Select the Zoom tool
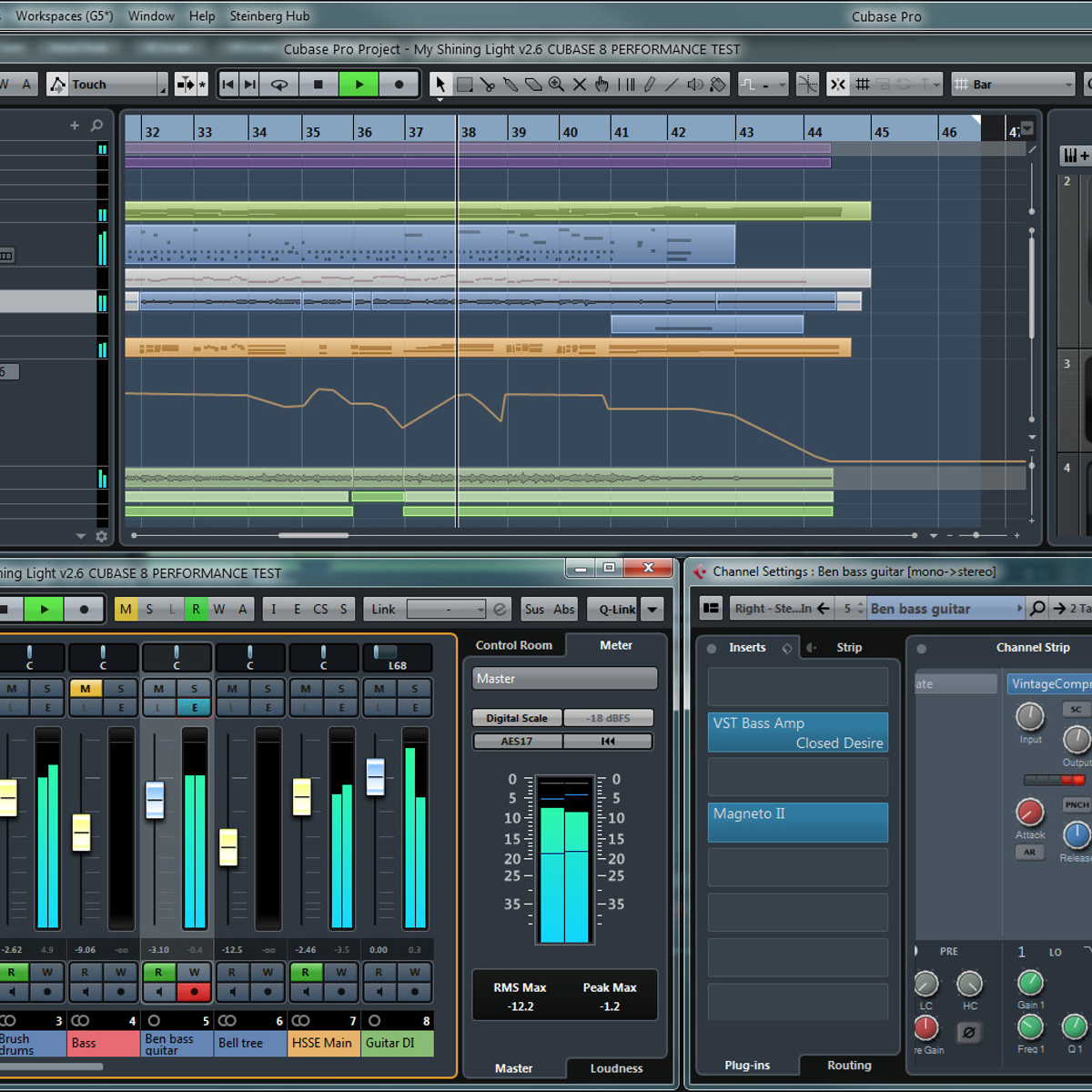The image size is (1092, 1092). (x=557, y=84)
